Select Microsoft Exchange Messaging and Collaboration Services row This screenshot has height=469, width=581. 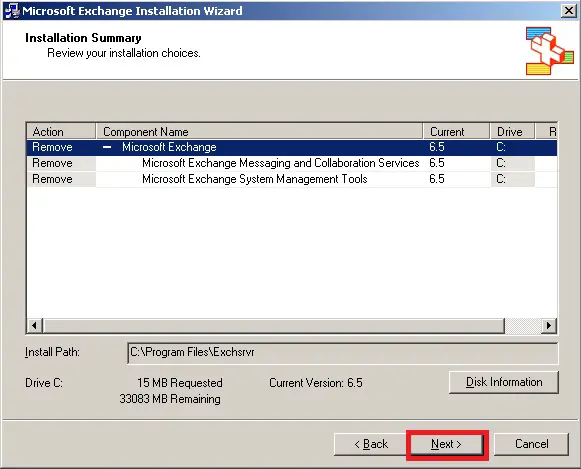pyautogui.click(x=292, y=163)
